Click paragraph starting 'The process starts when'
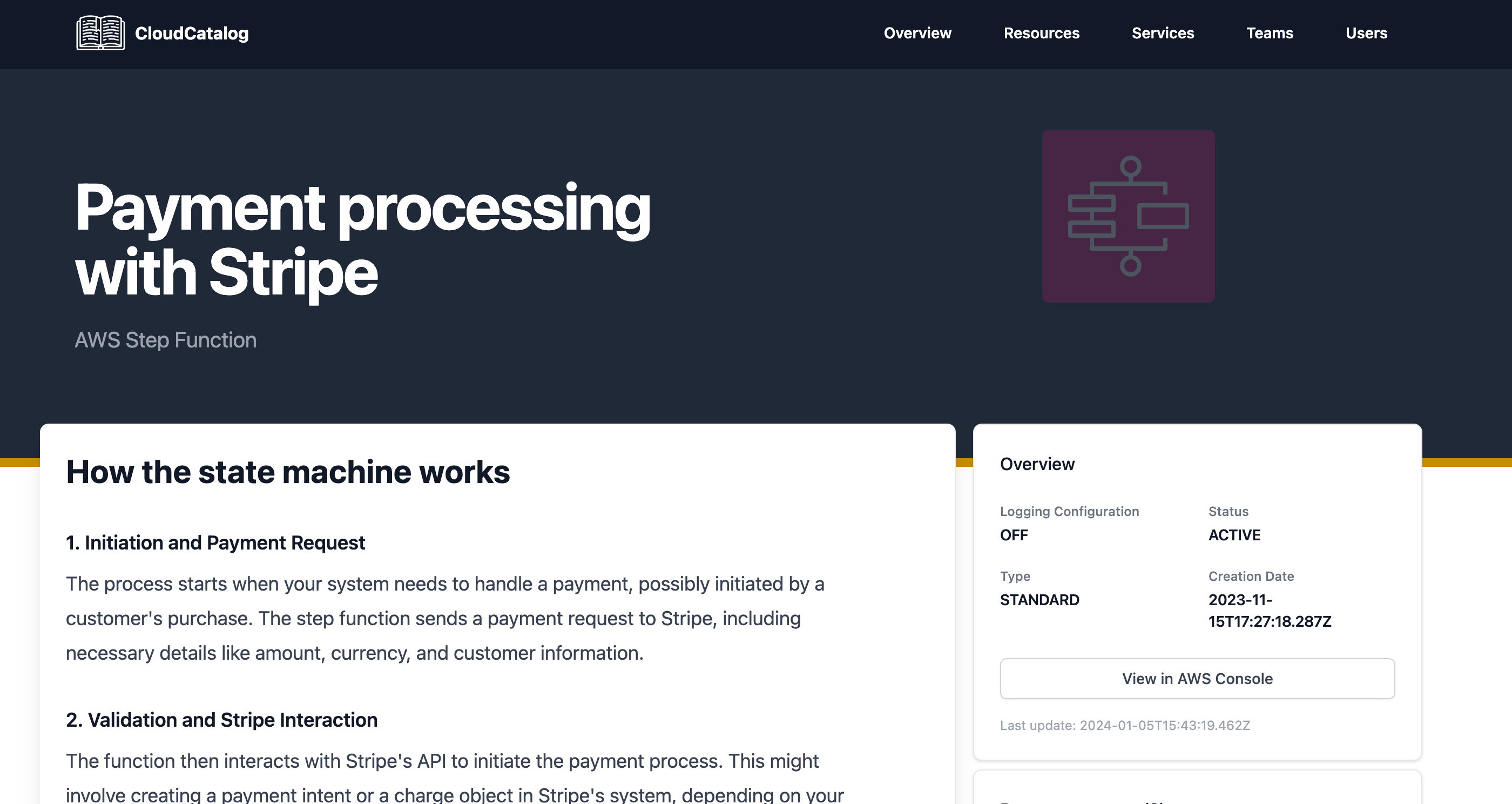The image size is (1512, 804). [445, 619]
